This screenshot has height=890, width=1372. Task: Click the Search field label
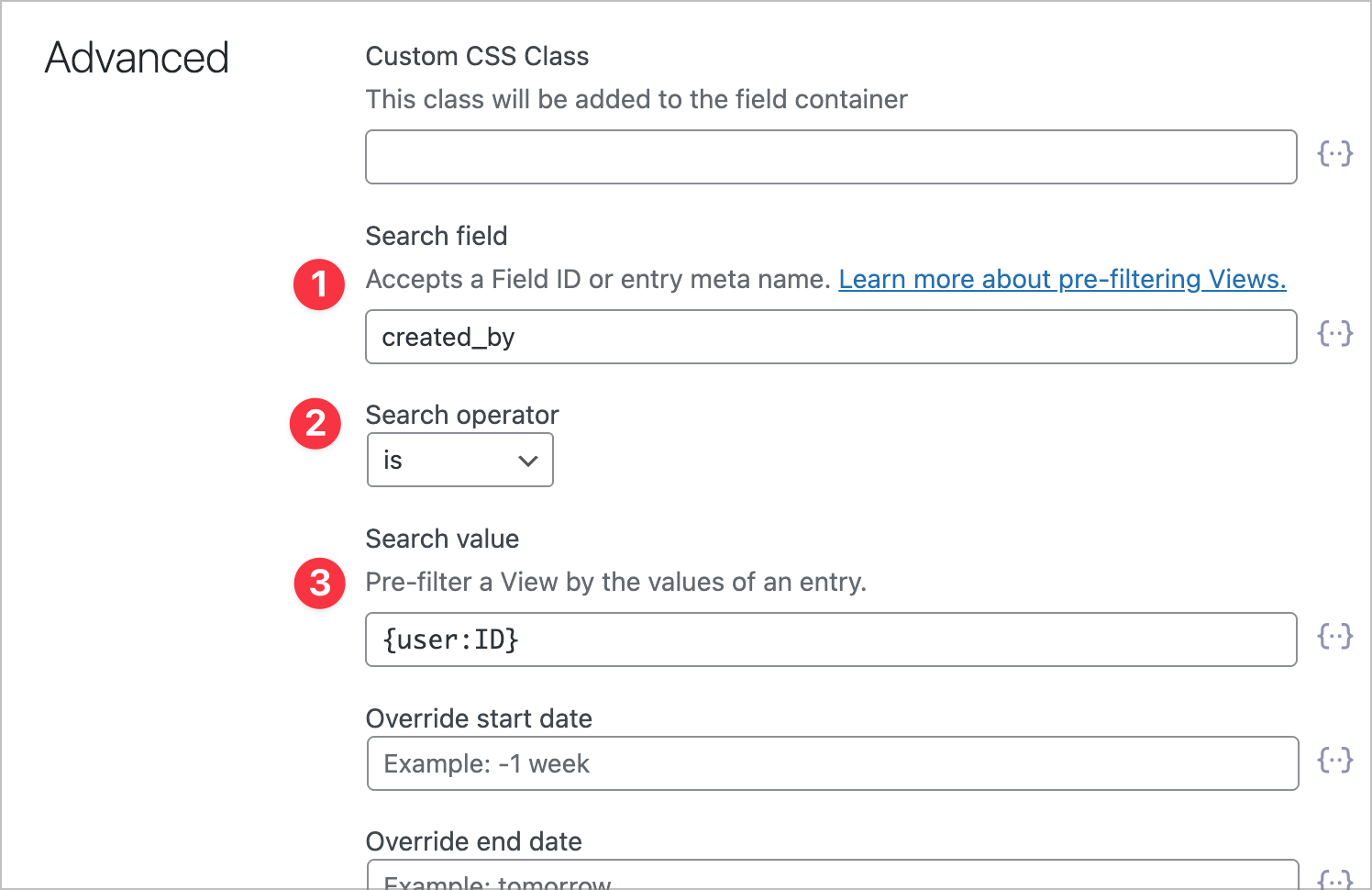437,236
